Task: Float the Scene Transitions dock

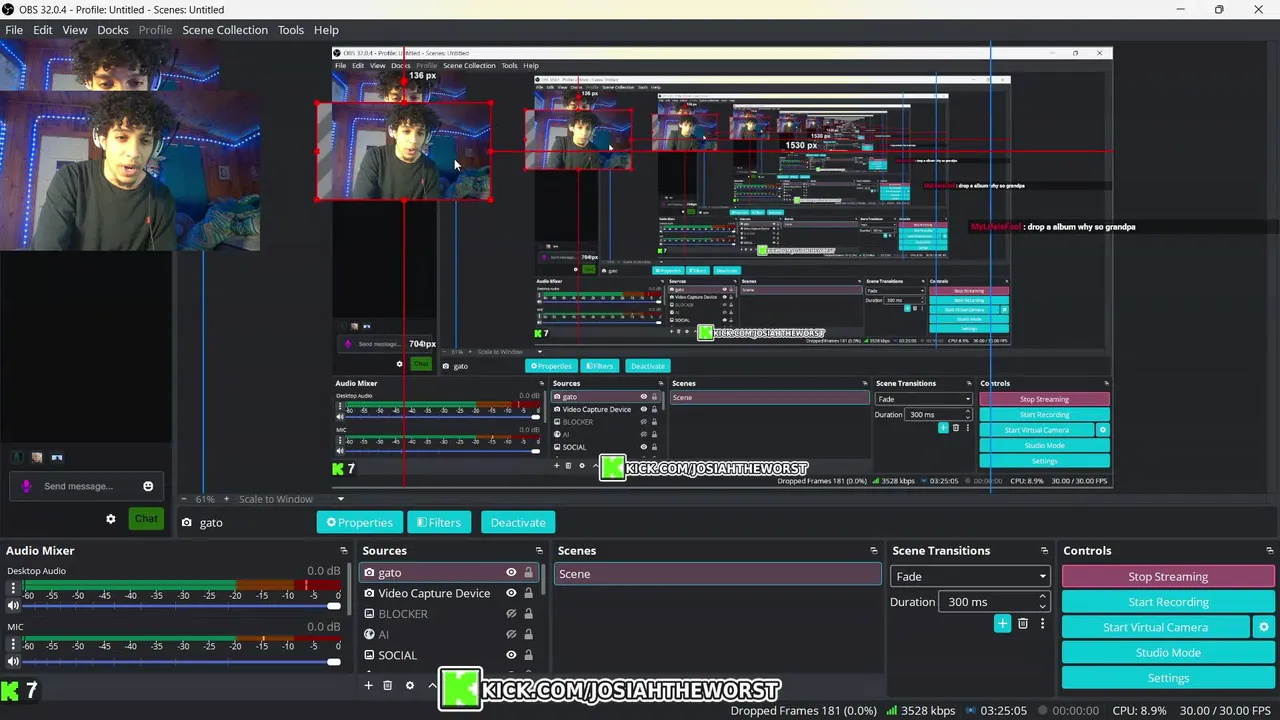Action: [1044, 551]
